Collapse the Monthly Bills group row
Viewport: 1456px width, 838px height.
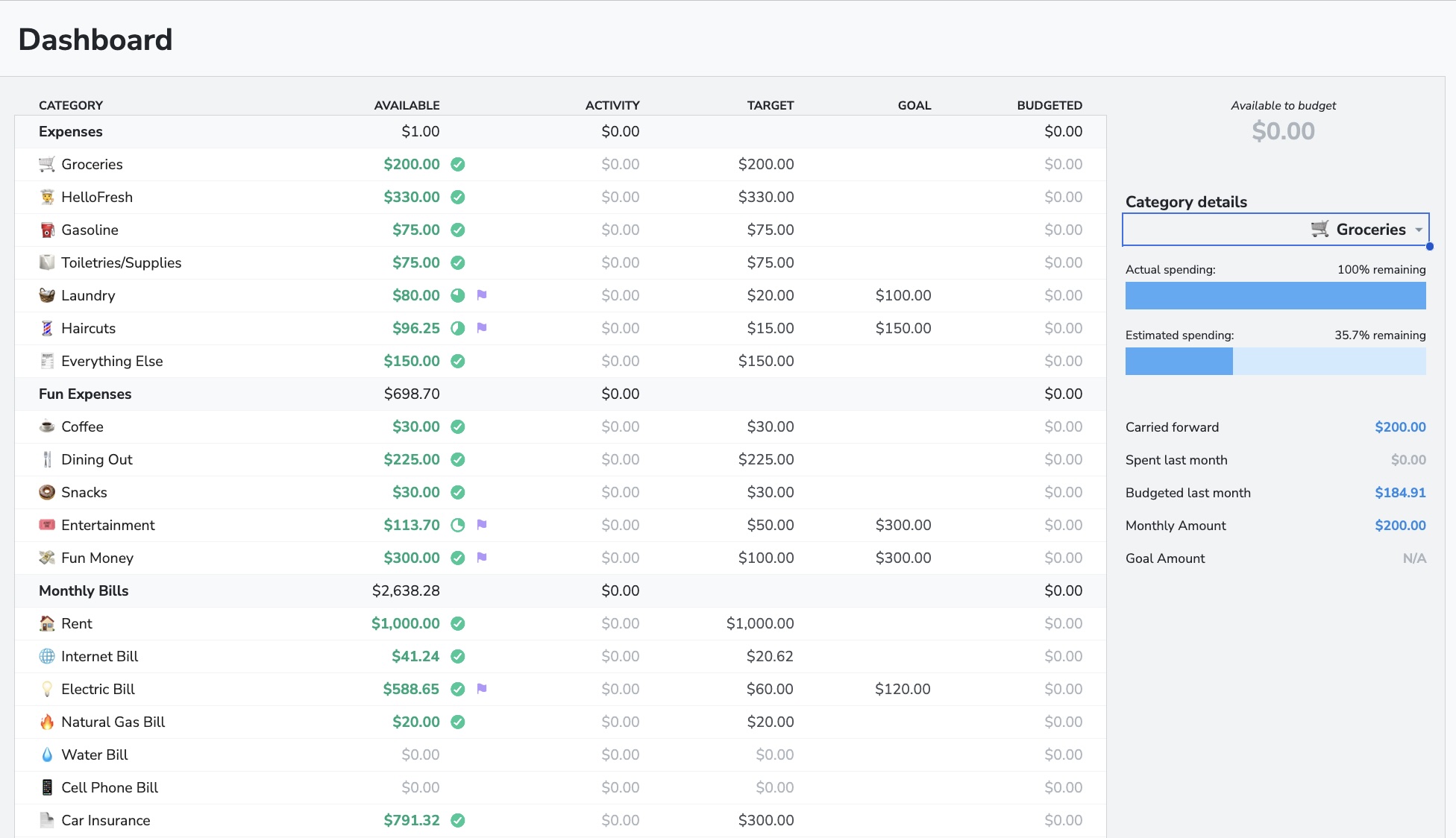coord(84,590)
